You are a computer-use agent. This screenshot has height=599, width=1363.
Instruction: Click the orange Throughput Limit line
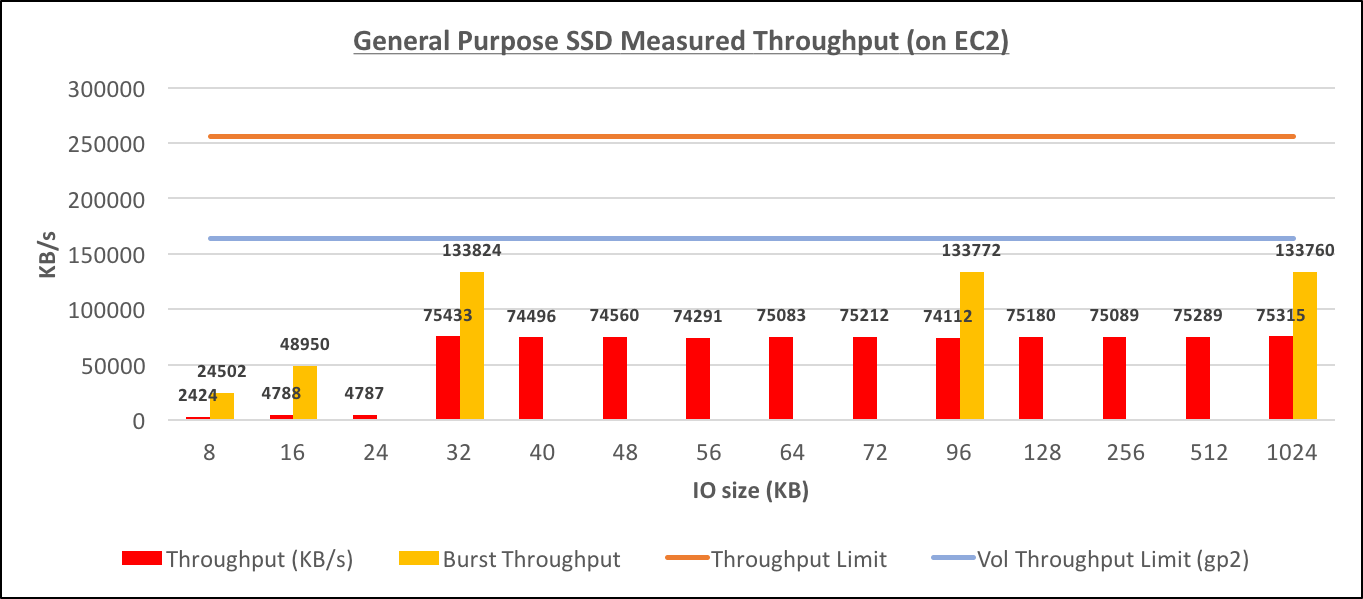[x=750, y=136]
